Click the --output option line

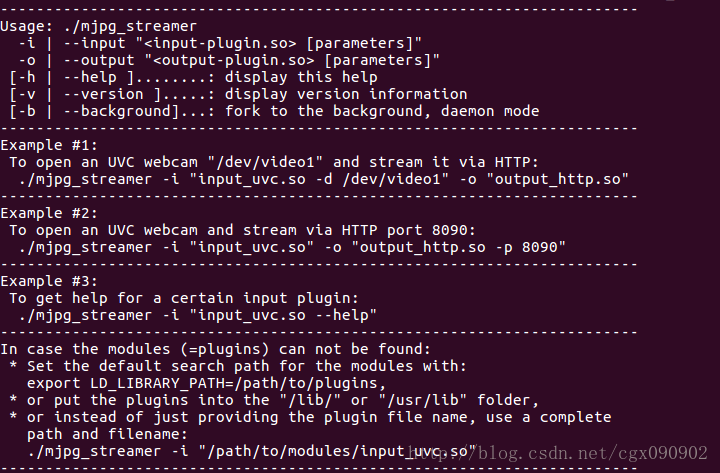[229, 59]
